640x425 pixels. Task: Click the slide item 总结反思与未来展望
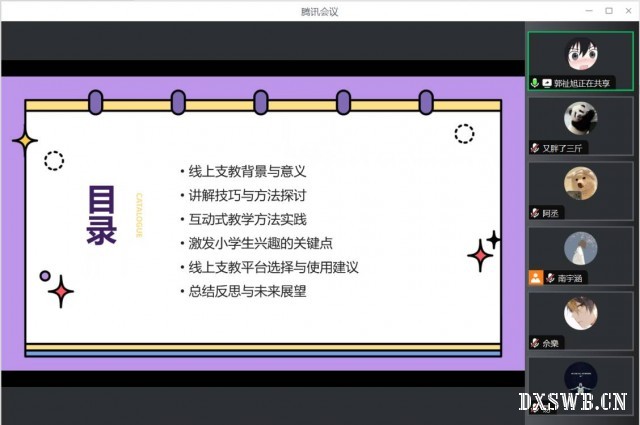coord(247,291)
